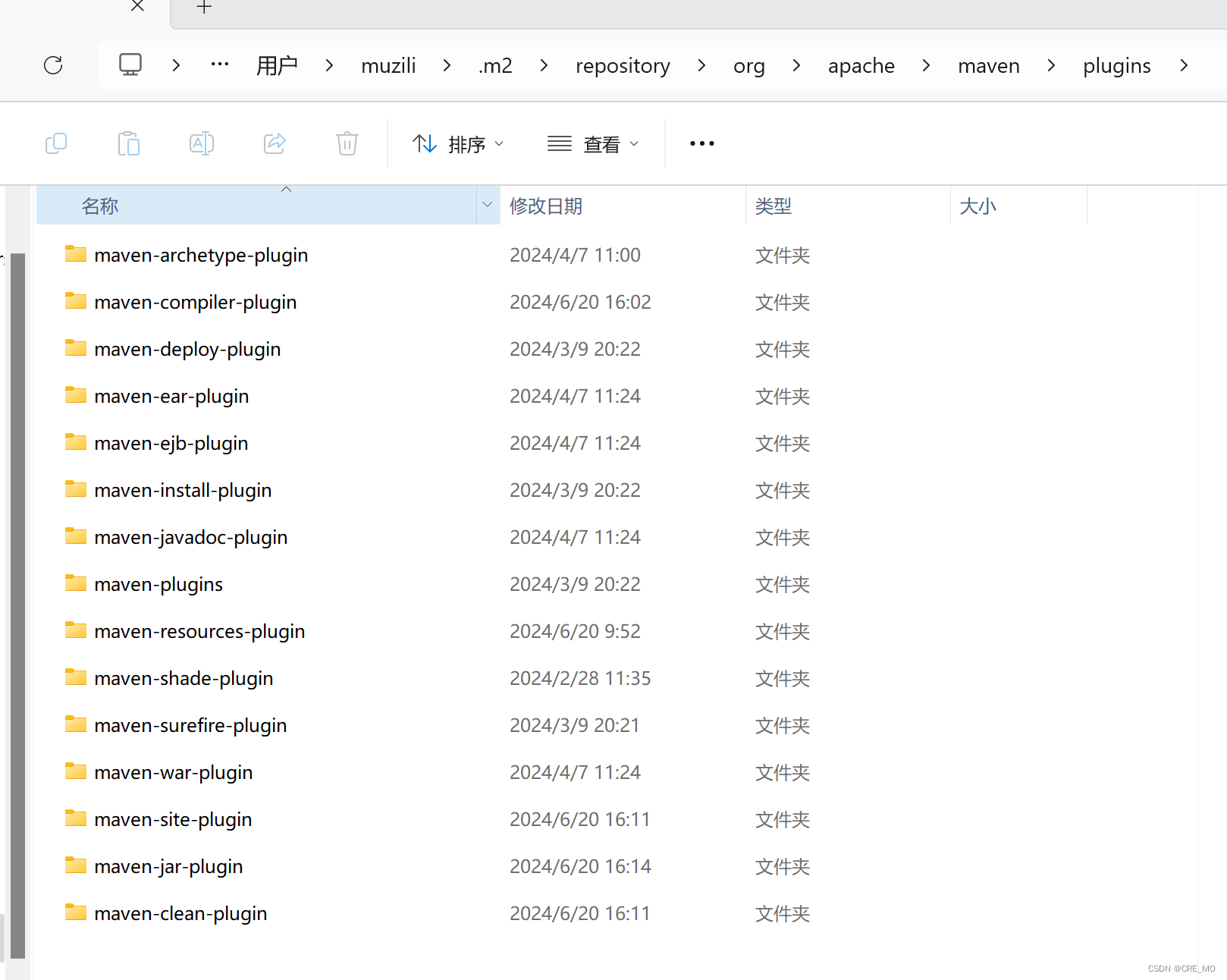
Task: Expand chevron after repository breadcrumb
Action: click(x=701, y=66)
